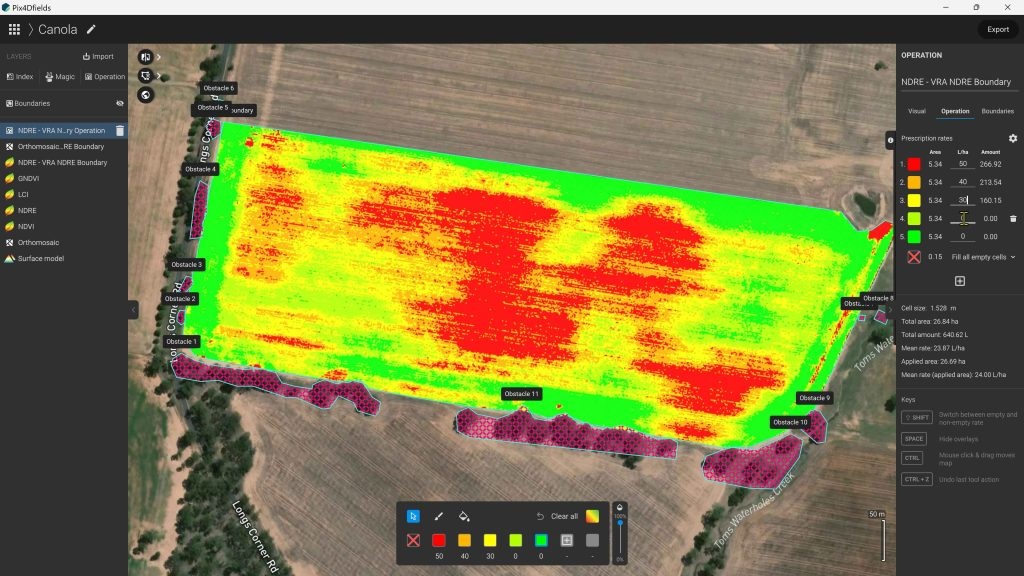Select the empty-cell eraser swatch in toolbar
Image resolution: width=1024 pixels, height=576 pixels.
point(412,540)
